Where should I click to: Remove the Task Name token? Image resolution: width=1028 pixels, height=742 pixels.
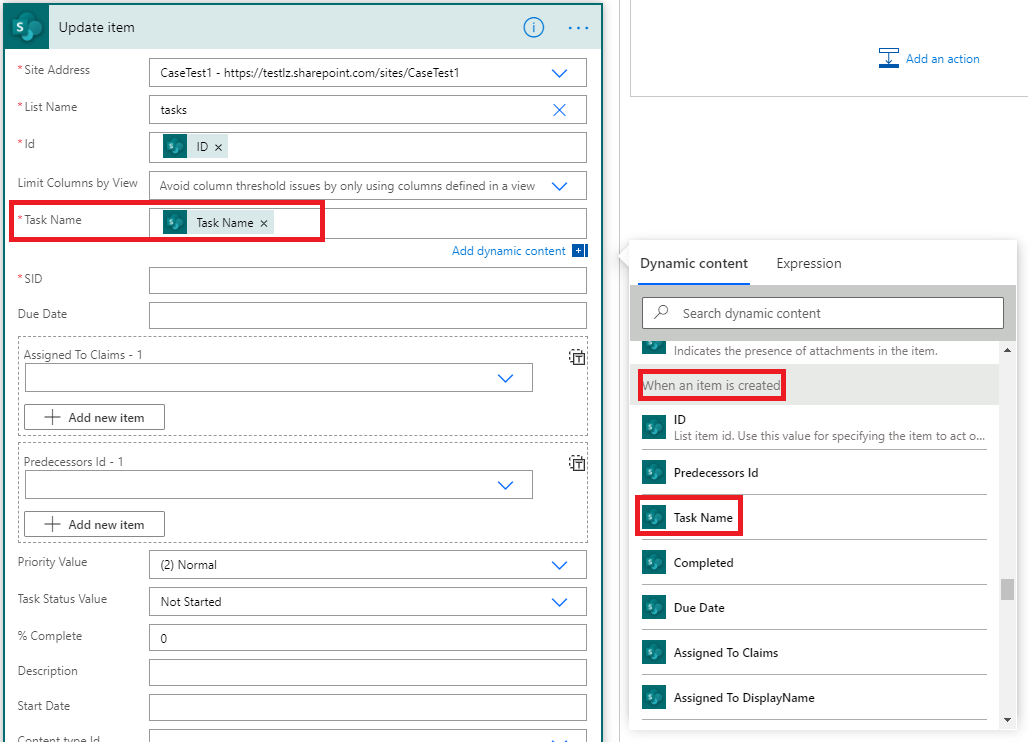264,224
